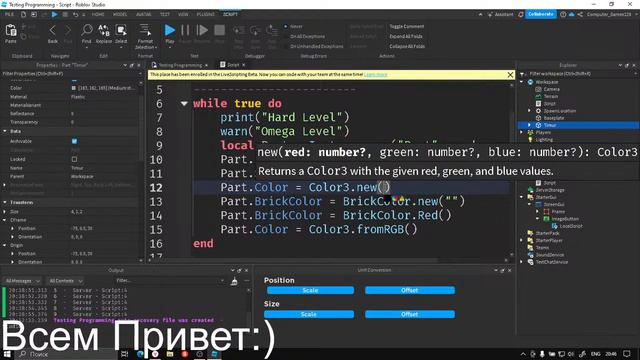Select the Camera item in Explorer

tap(548, 89)
